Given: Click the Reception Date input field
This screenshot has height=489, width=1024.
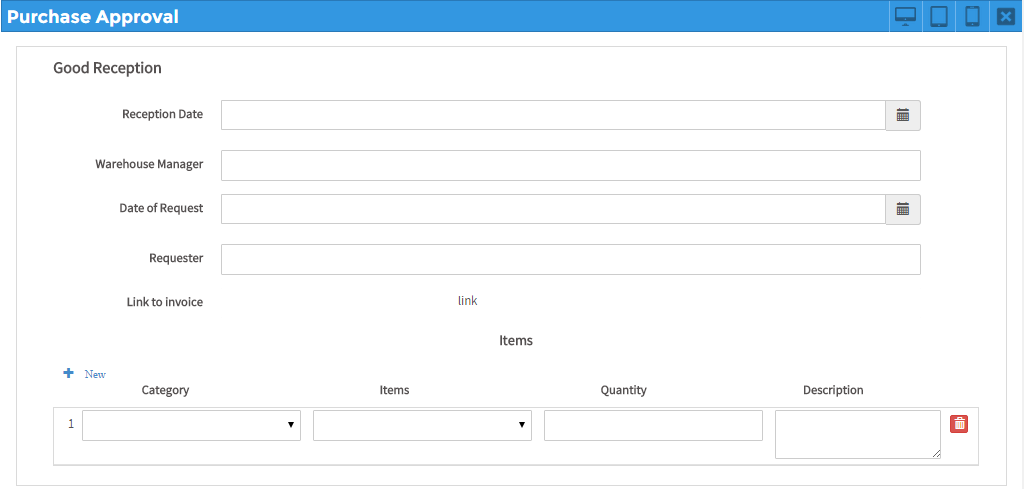Looking at the screenshot, I should pyautogui.click(x=552, y=115).
